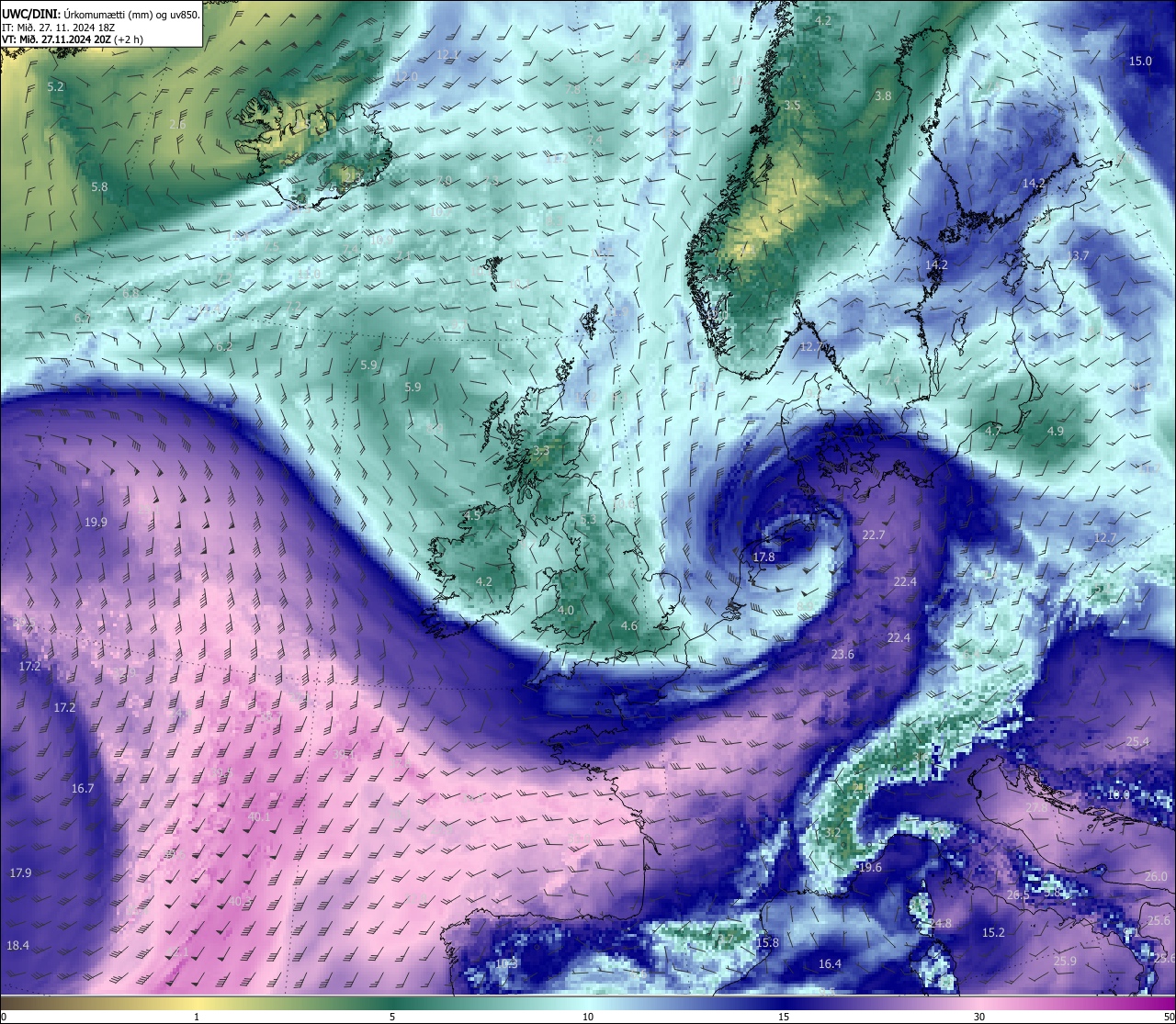Click the '17.8' value at the low centre
1176x1024 pixels.
[x=763, y=557]
